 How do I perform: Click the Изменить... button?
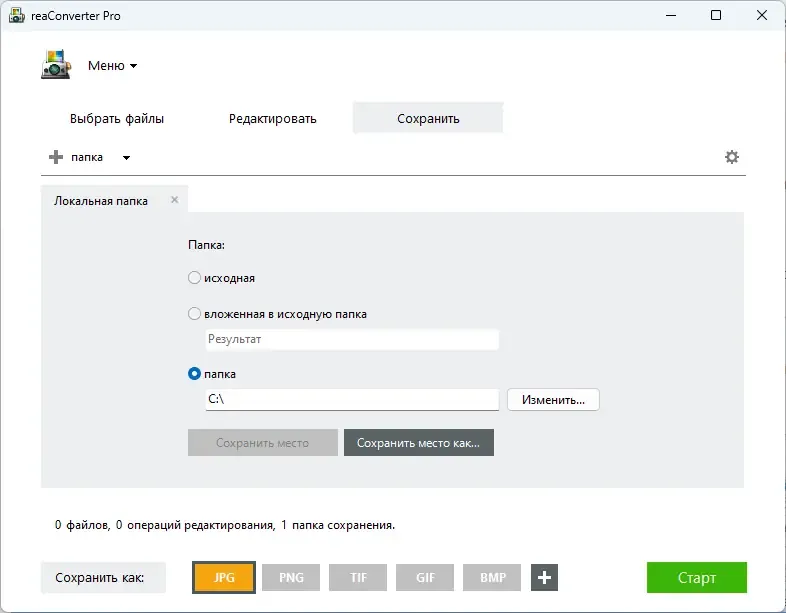pyautogui.click(x=553, y=399)
